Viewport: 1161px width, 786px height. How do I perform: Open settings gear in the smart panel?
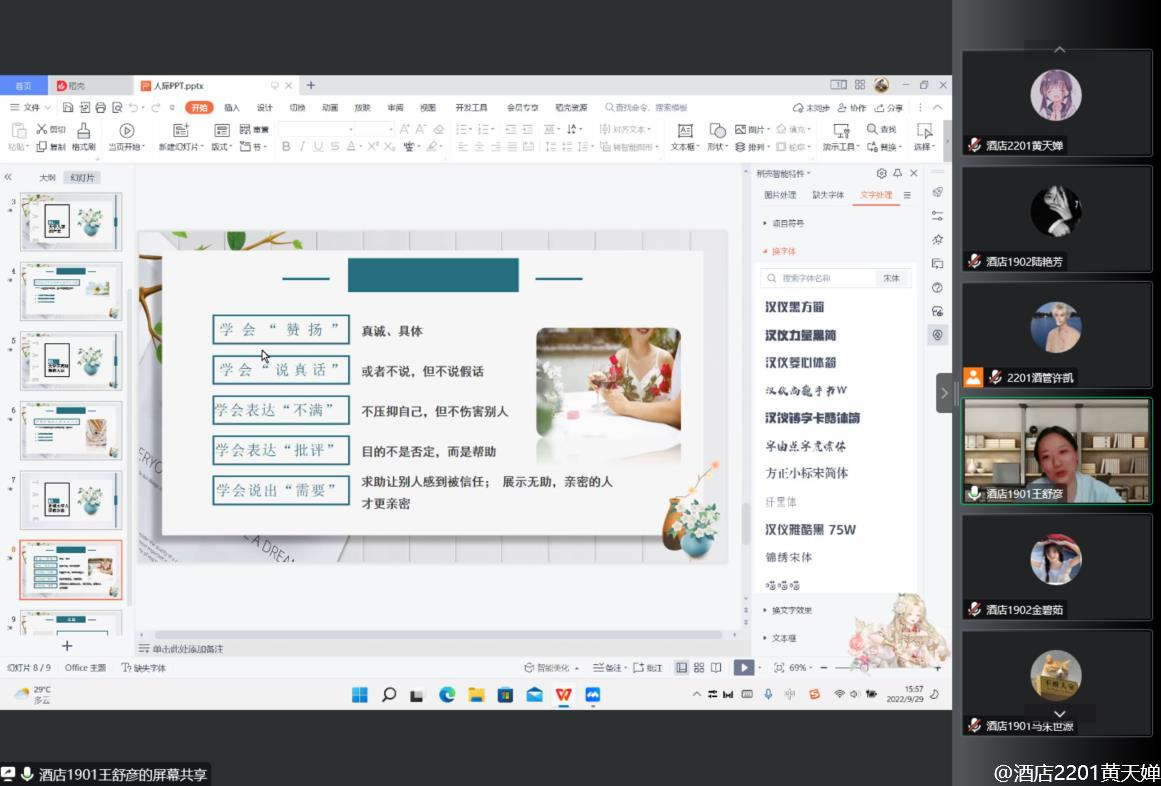(x=881, y=173)
